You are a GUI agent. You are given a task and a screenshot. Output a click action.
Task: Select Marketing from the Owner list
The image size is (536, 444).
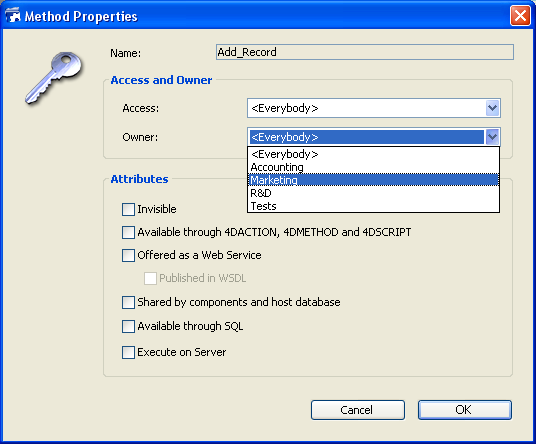pos(373,180)
